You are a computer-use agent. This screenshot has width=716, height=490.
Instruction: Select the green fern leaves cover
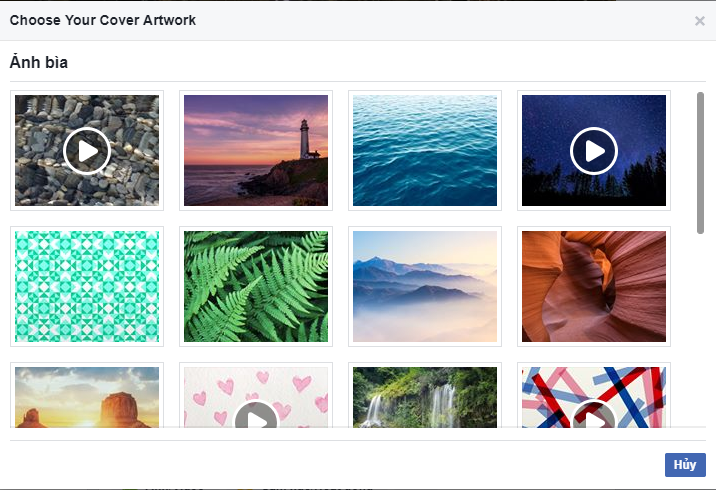256,286
